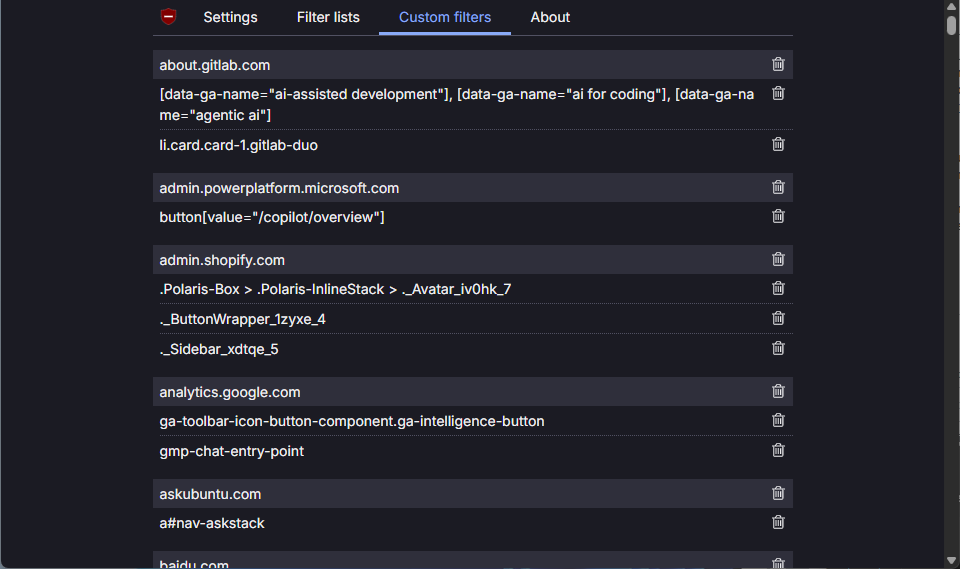This screenshot has height=569, width=960.
Task: Open the About tab
Action: (x=550, y=17)
